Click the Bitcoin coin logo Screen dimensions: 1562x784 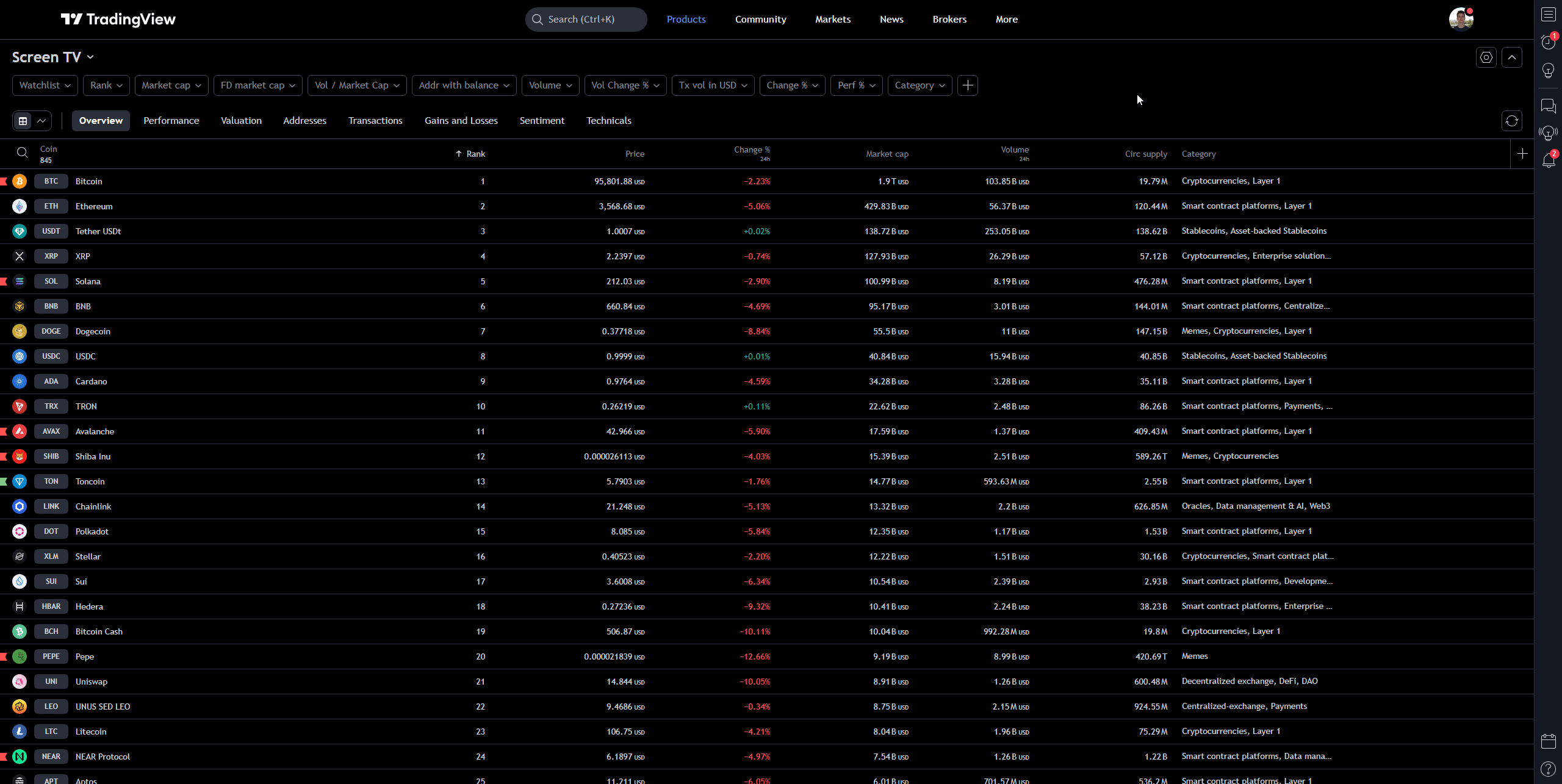click(20, 181)
